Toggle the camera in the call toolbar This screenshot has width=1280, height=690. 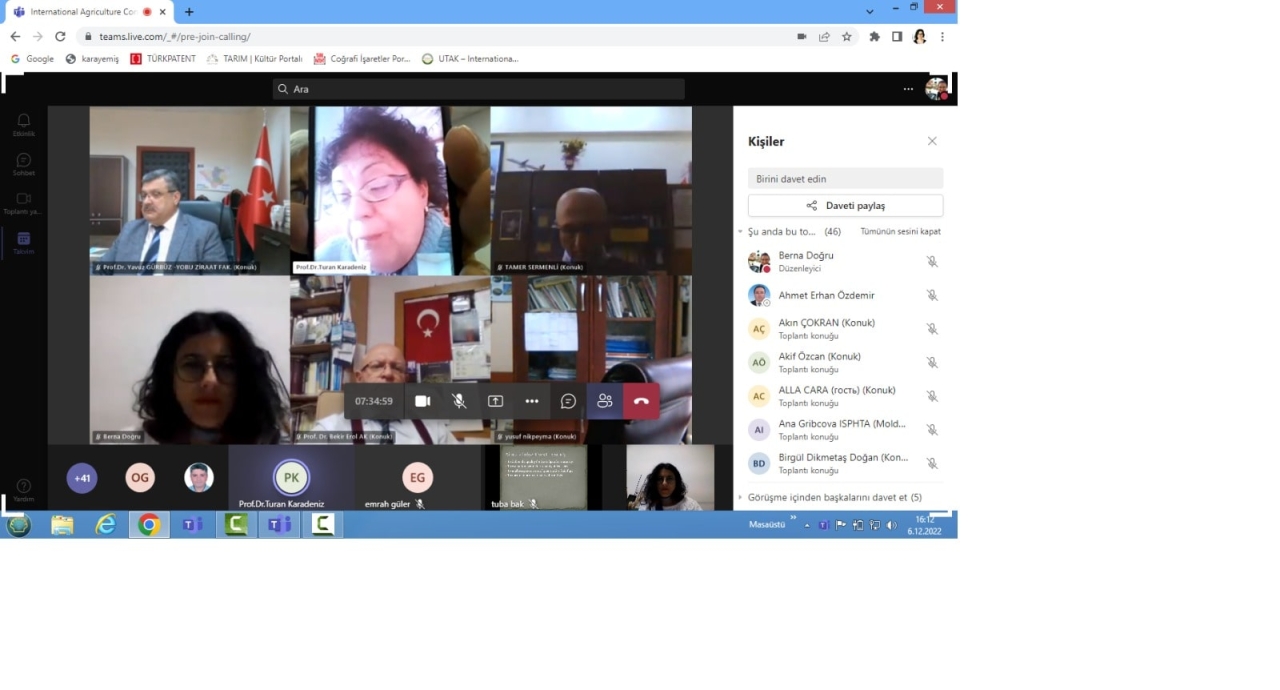[x=422, y=401]
